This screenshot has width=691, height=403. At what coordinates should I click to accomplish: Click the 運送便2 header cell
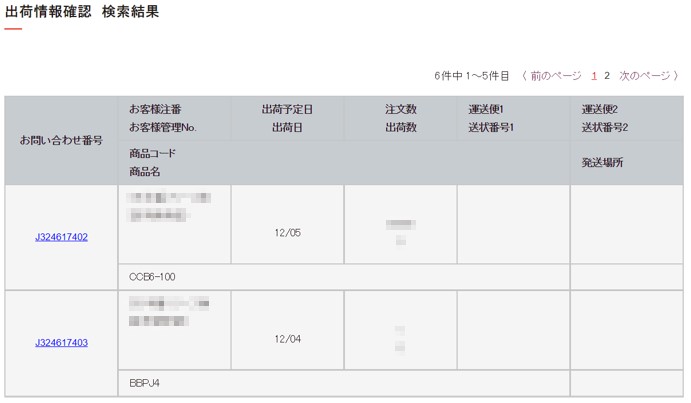627,119
